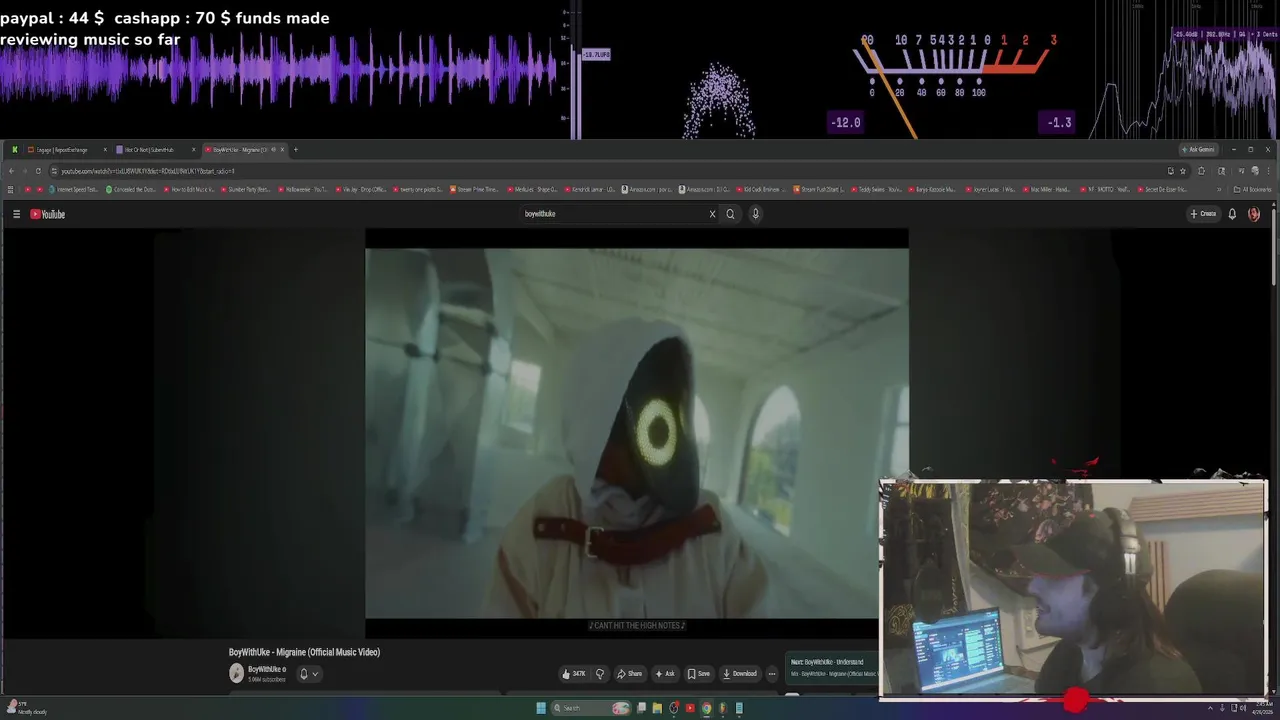Click the Share button under video

tap(629, 674)
